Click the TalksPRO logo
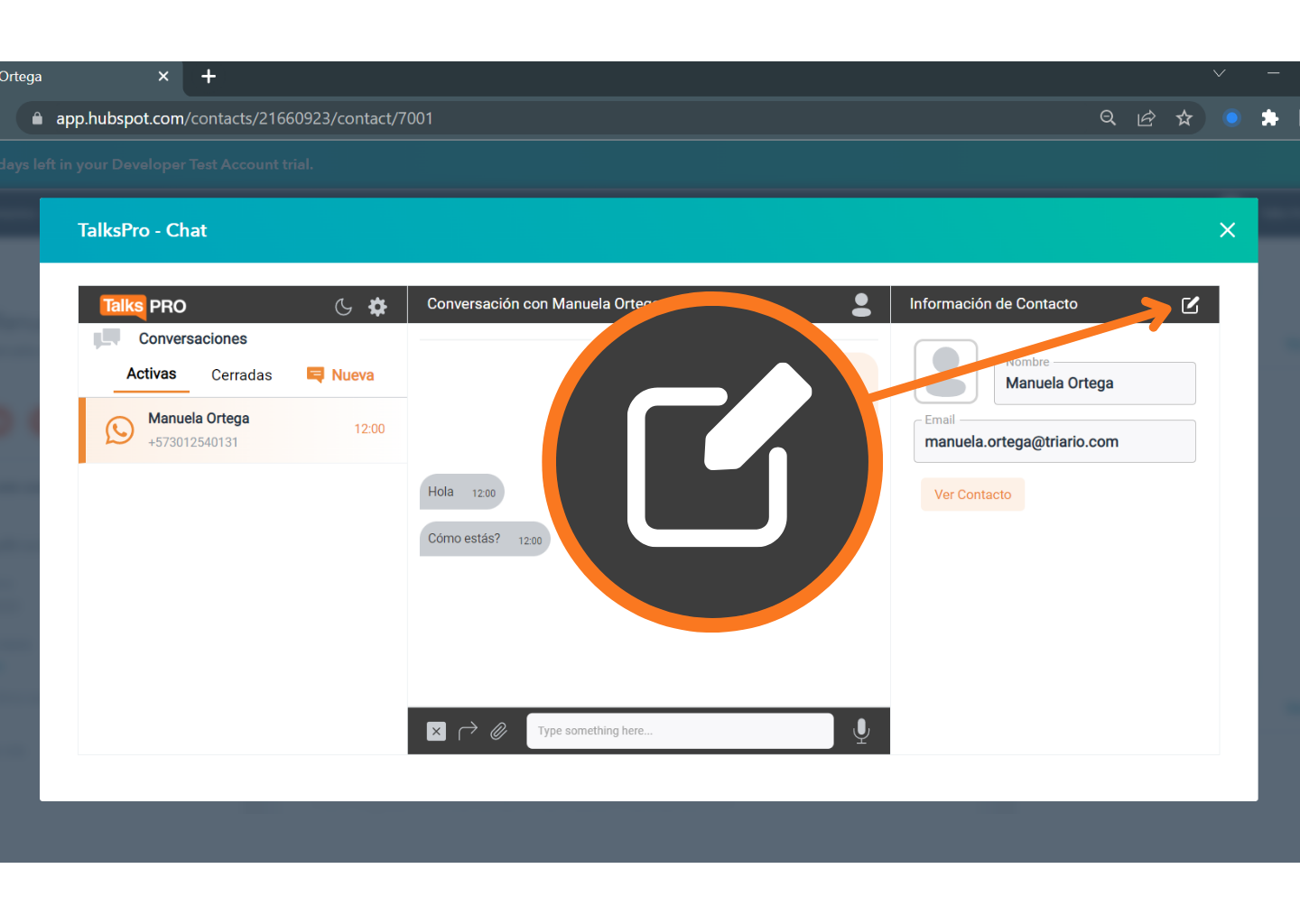Viewport: 1300px width, 924px height. click(144, 306)
